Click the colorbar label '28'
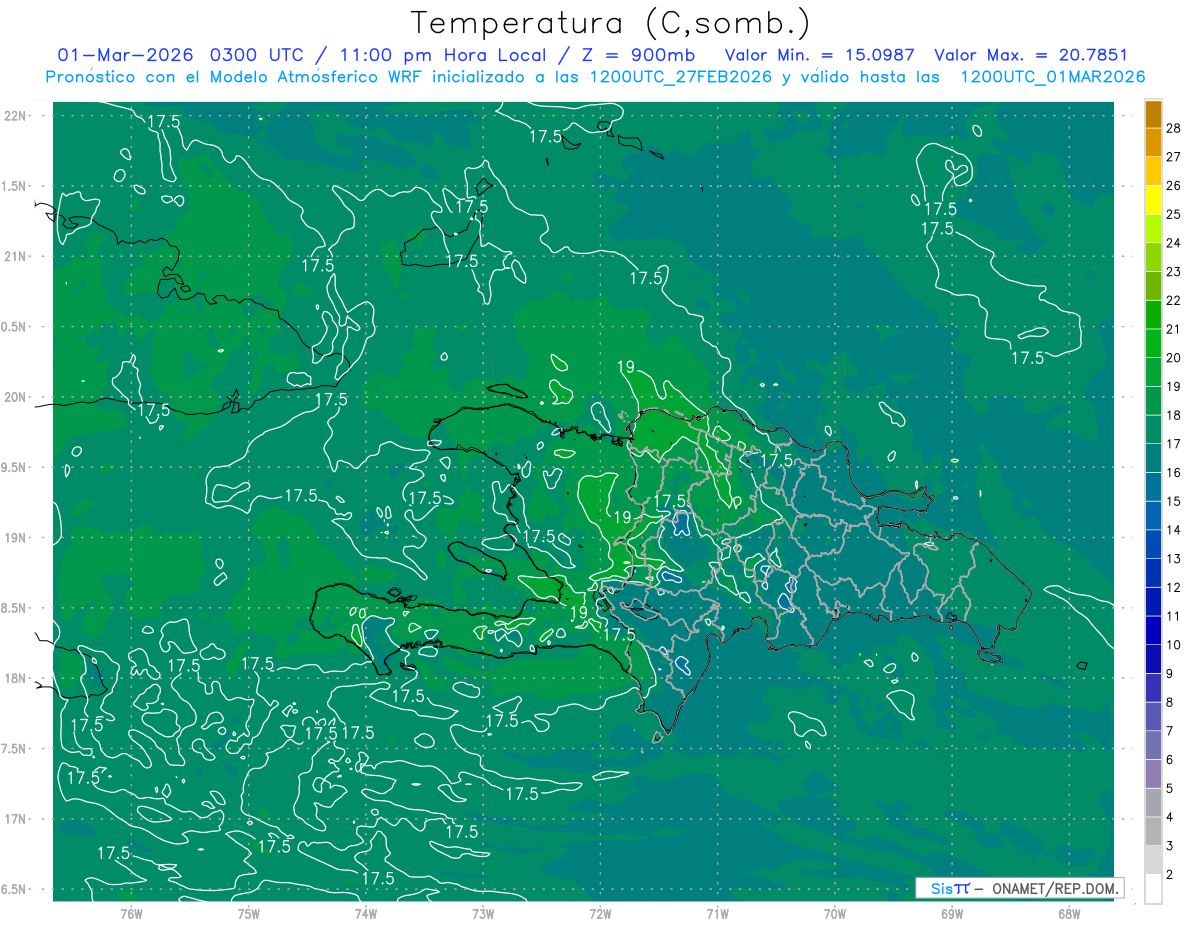This screenshot has width=1200, height=927. [x=1174, y=127]
